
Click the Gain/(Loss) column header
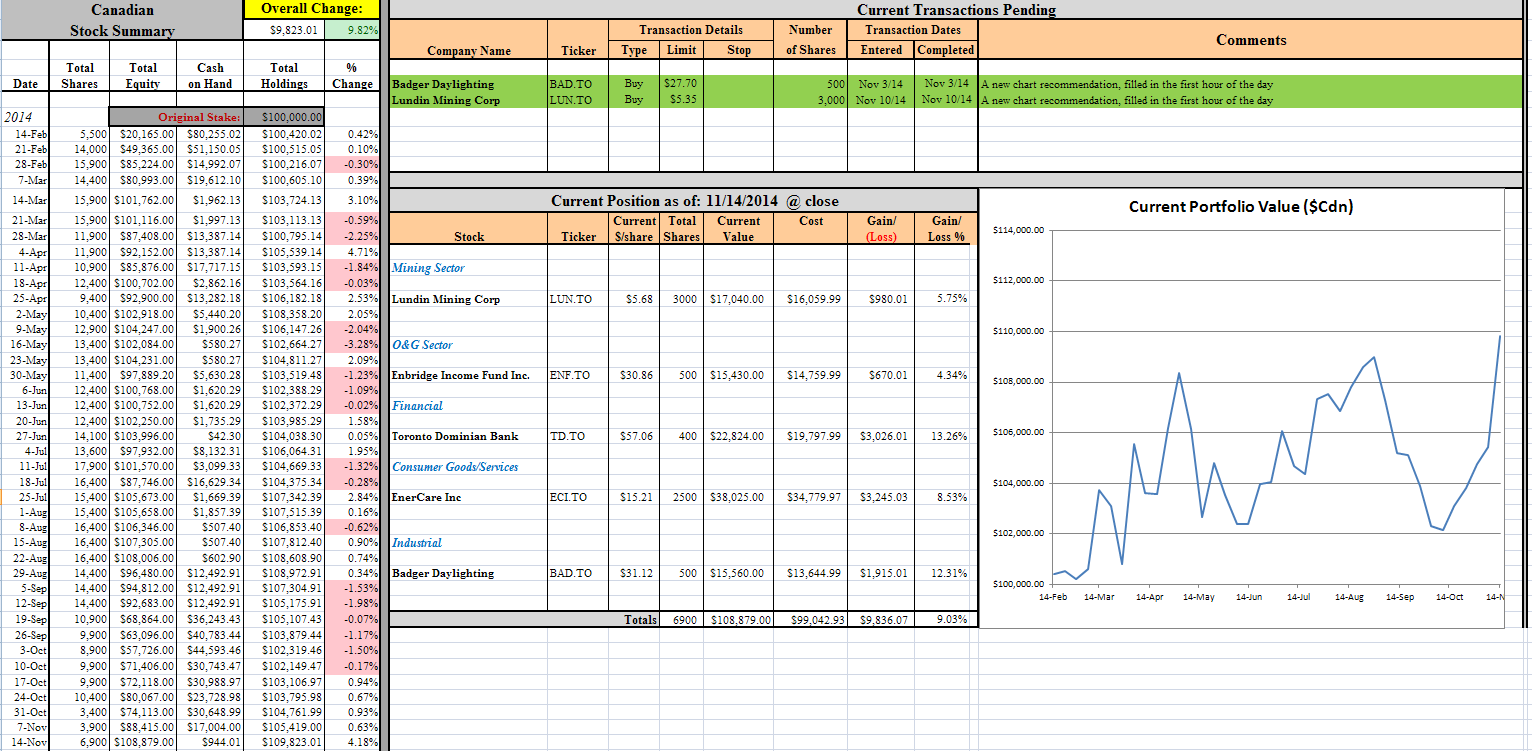tap(881, 229)
